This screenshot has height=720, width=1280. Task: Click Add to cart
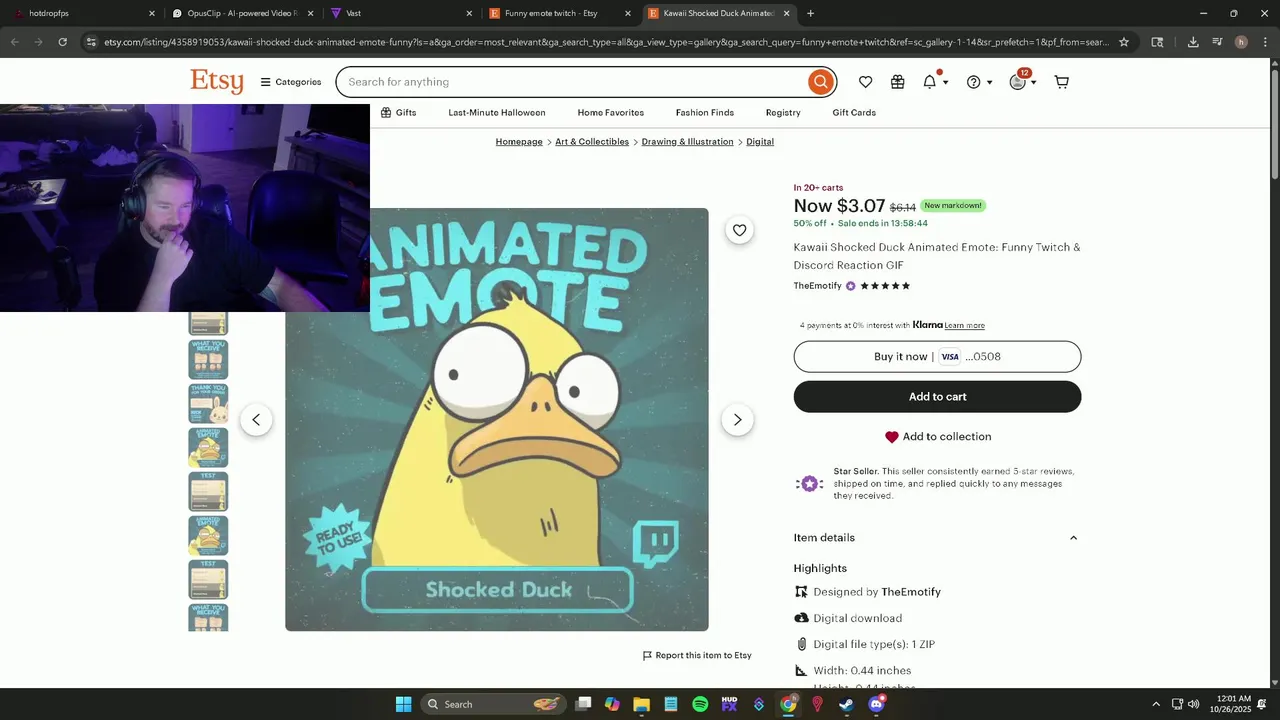click(937, 397)
